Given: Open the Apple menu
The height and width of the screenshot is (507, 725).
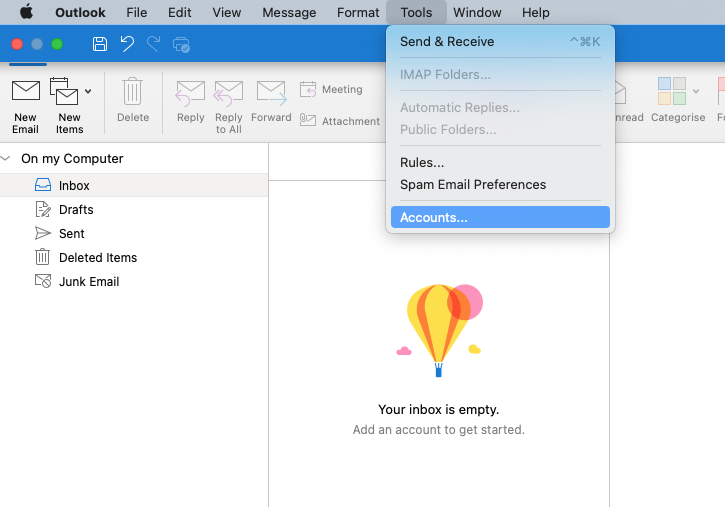Looking at the screenshot, I should point(26,12).
